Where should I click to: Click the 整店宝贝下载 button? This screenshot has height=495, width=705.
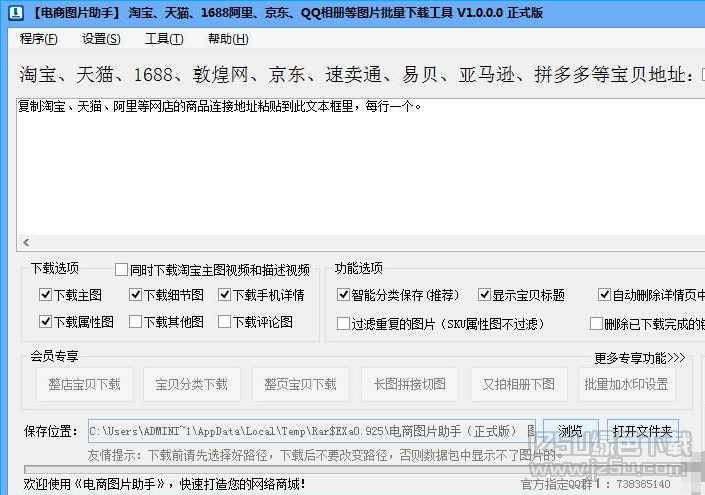(85, 384)
